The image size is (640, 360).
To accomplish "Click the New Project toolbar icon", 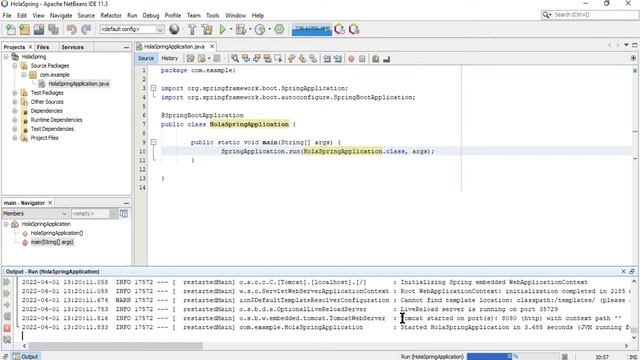I will point(24,29).
